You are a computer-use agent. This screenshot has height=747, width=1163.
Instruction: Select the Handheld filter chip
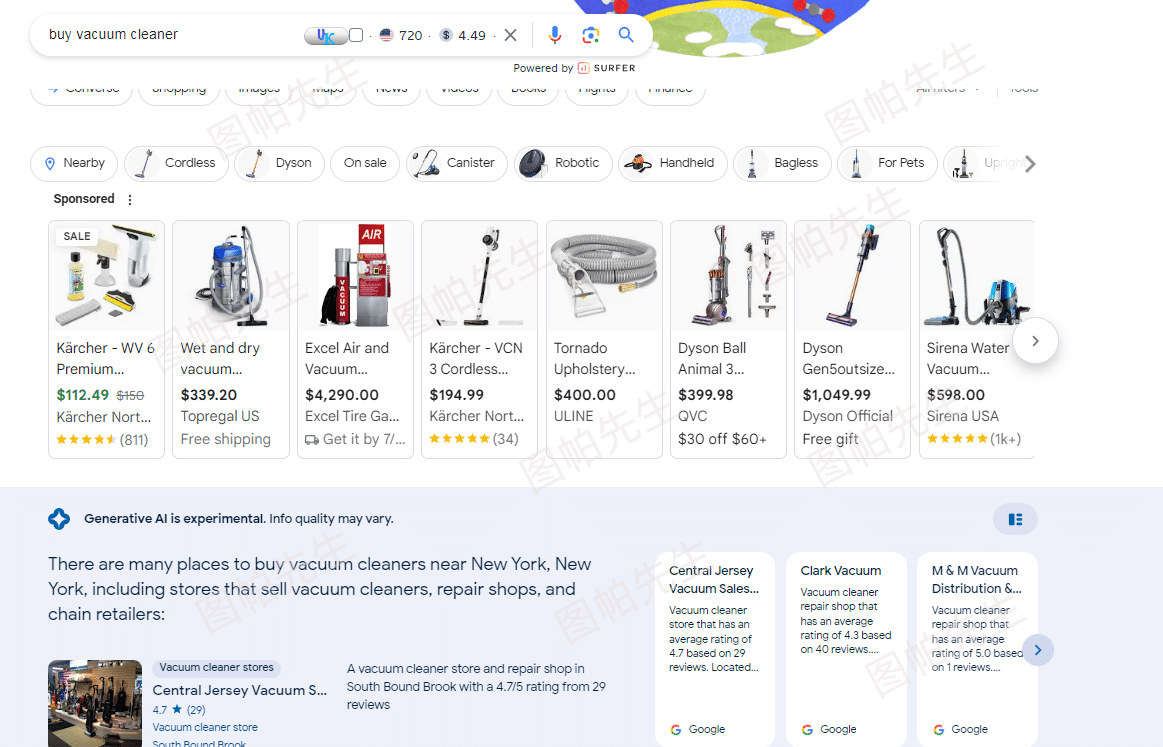(x=673, y=163)
